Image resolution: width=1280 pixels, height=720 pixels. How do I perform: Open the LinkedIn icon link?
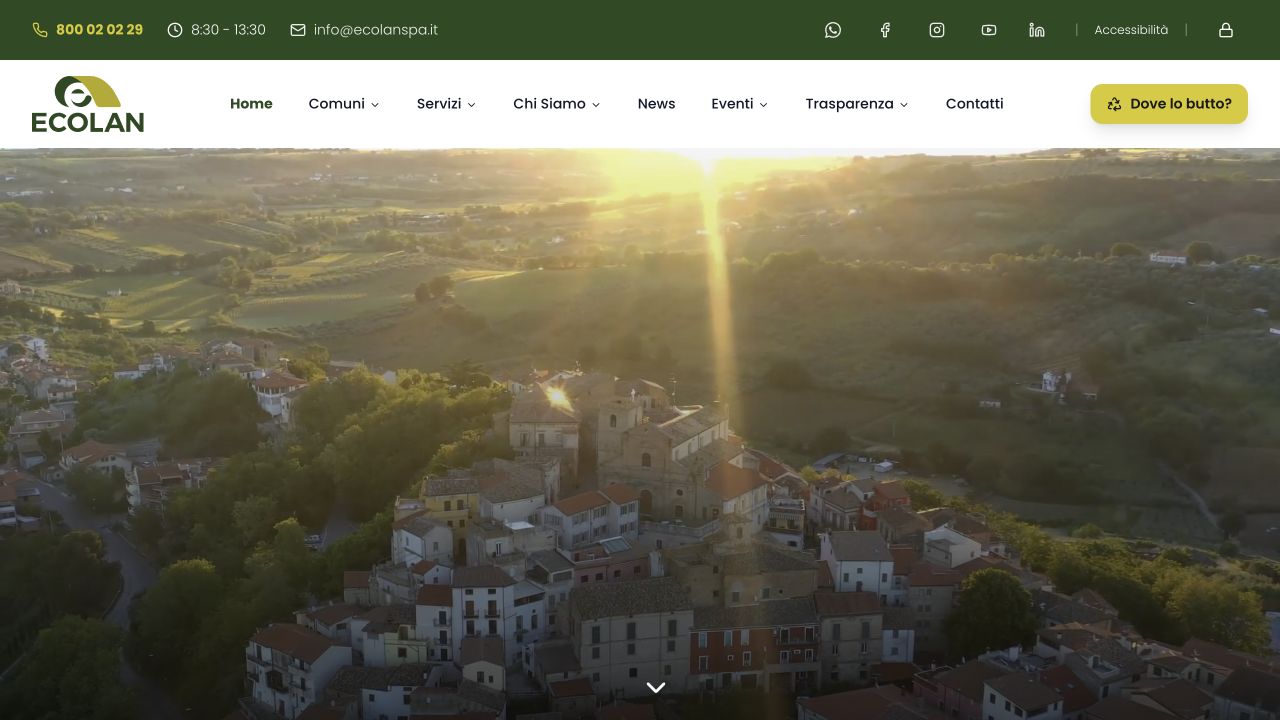click(x=1037, y=30)
